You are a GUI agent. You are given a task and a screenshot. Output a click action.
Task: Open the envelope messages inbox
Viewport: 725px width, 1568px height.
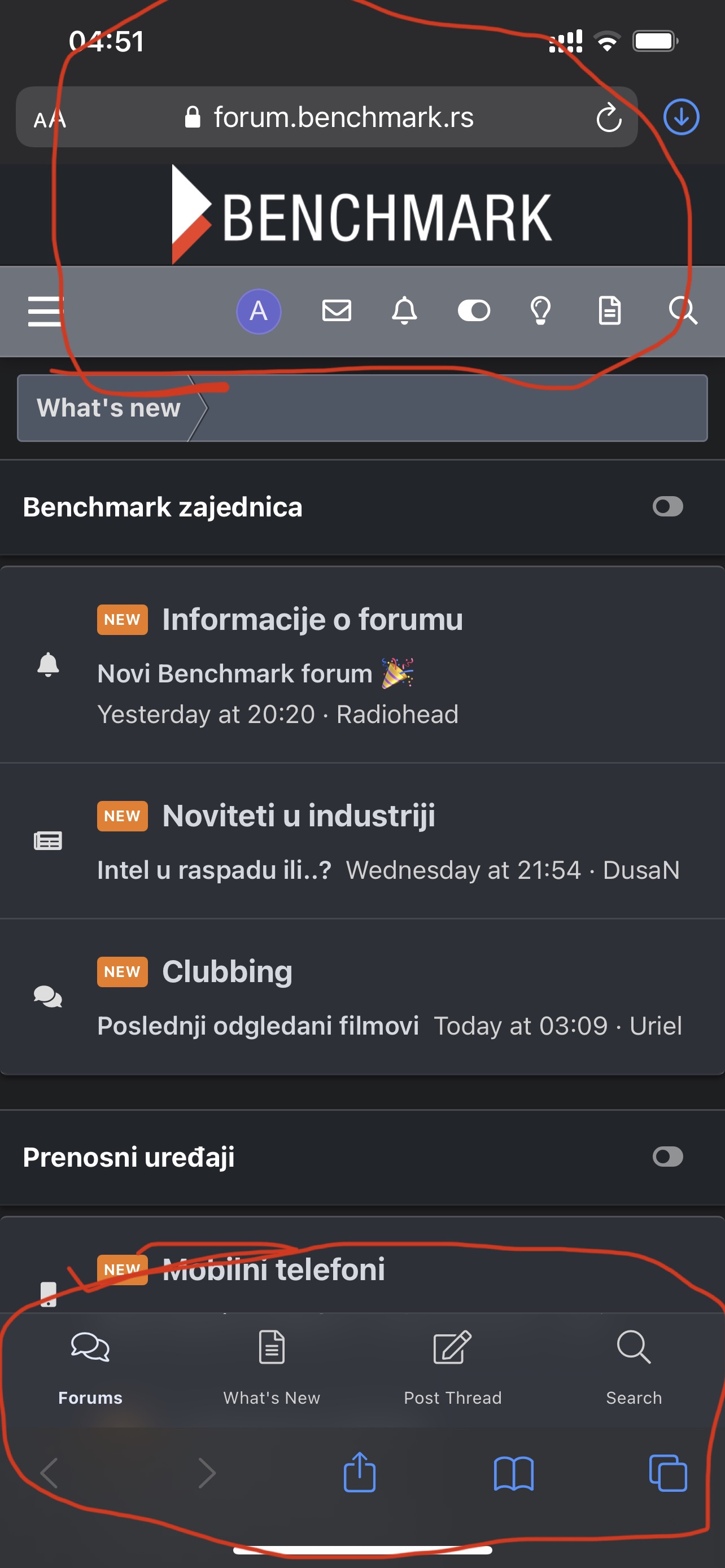tap(337, 310)
